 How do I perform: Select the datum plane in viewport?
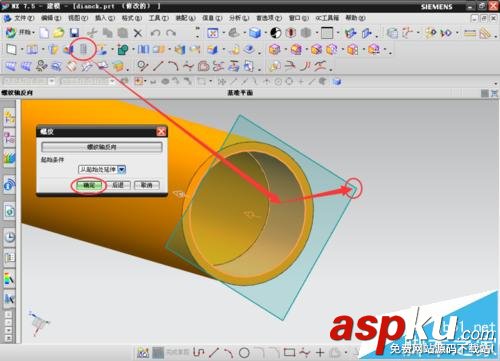328,213
